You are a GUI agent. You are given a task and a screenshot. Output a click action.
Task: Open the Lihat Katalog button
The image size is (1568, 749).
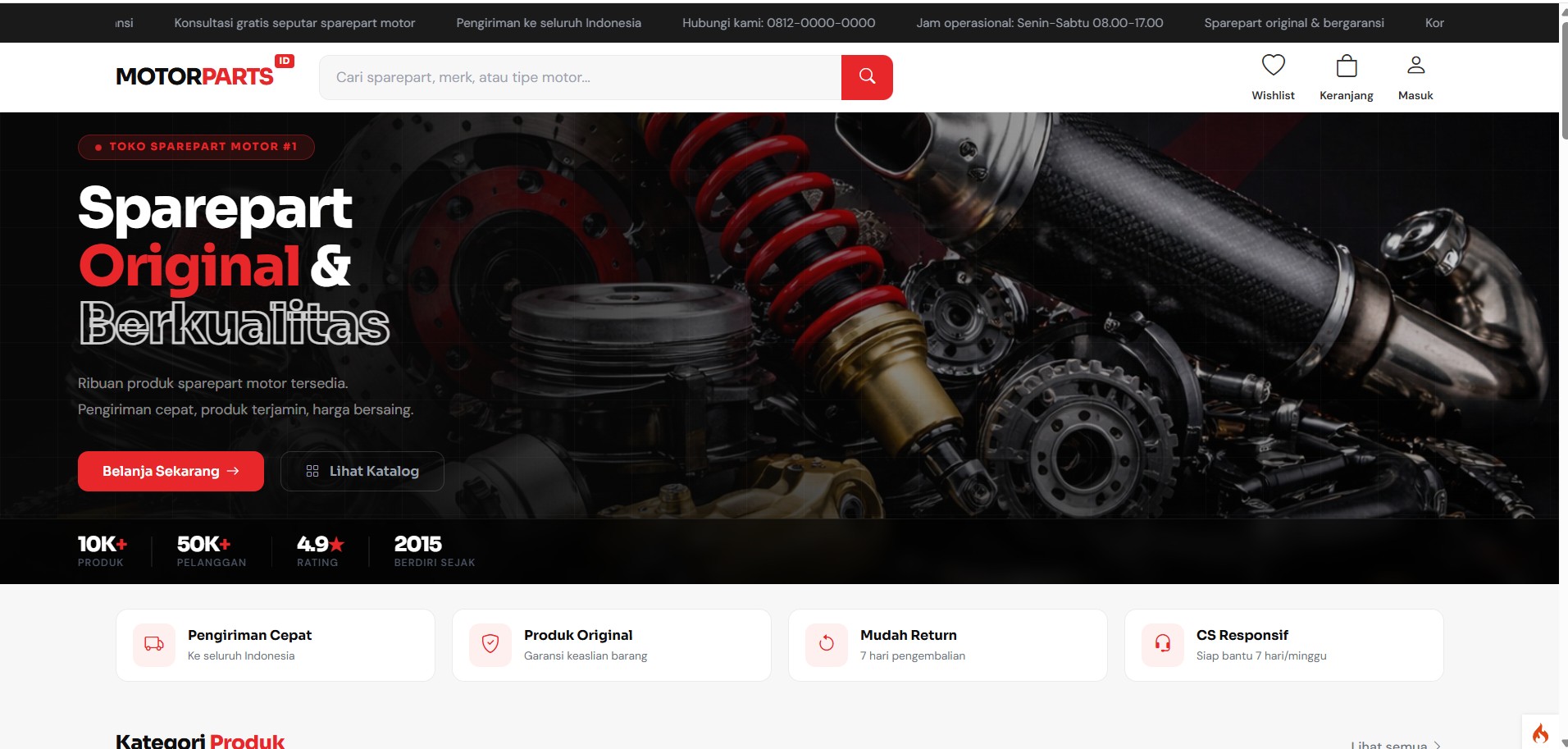[x=362, y=471]
